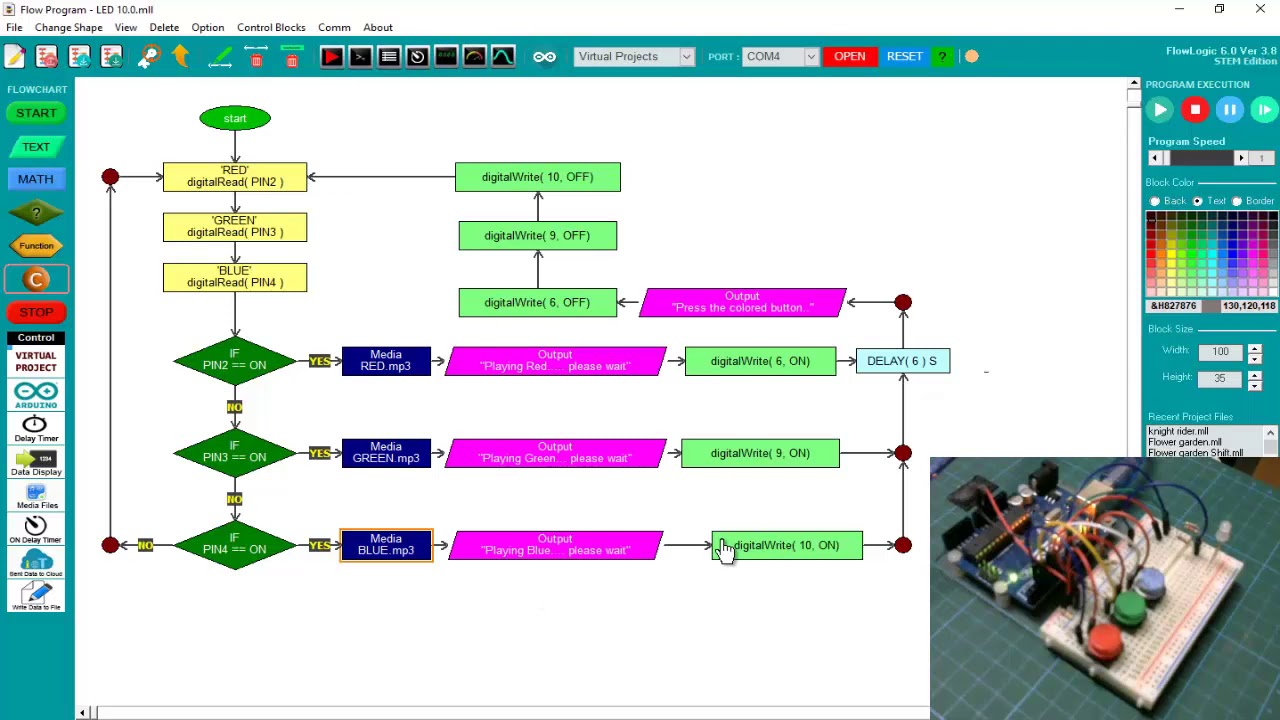
Task: Open the Option menu
Action: click(x=208, y=27)
